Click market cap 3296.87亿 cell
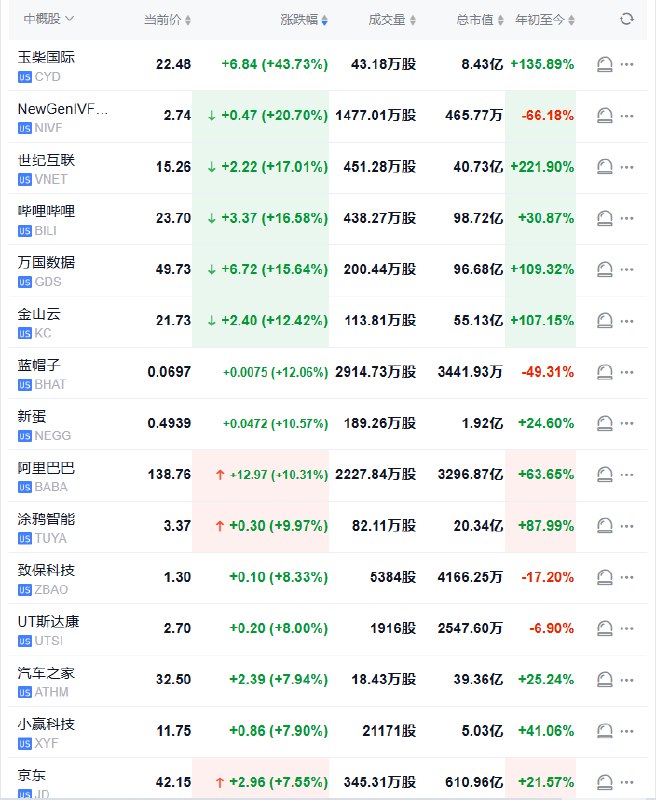 pos(470,474)
